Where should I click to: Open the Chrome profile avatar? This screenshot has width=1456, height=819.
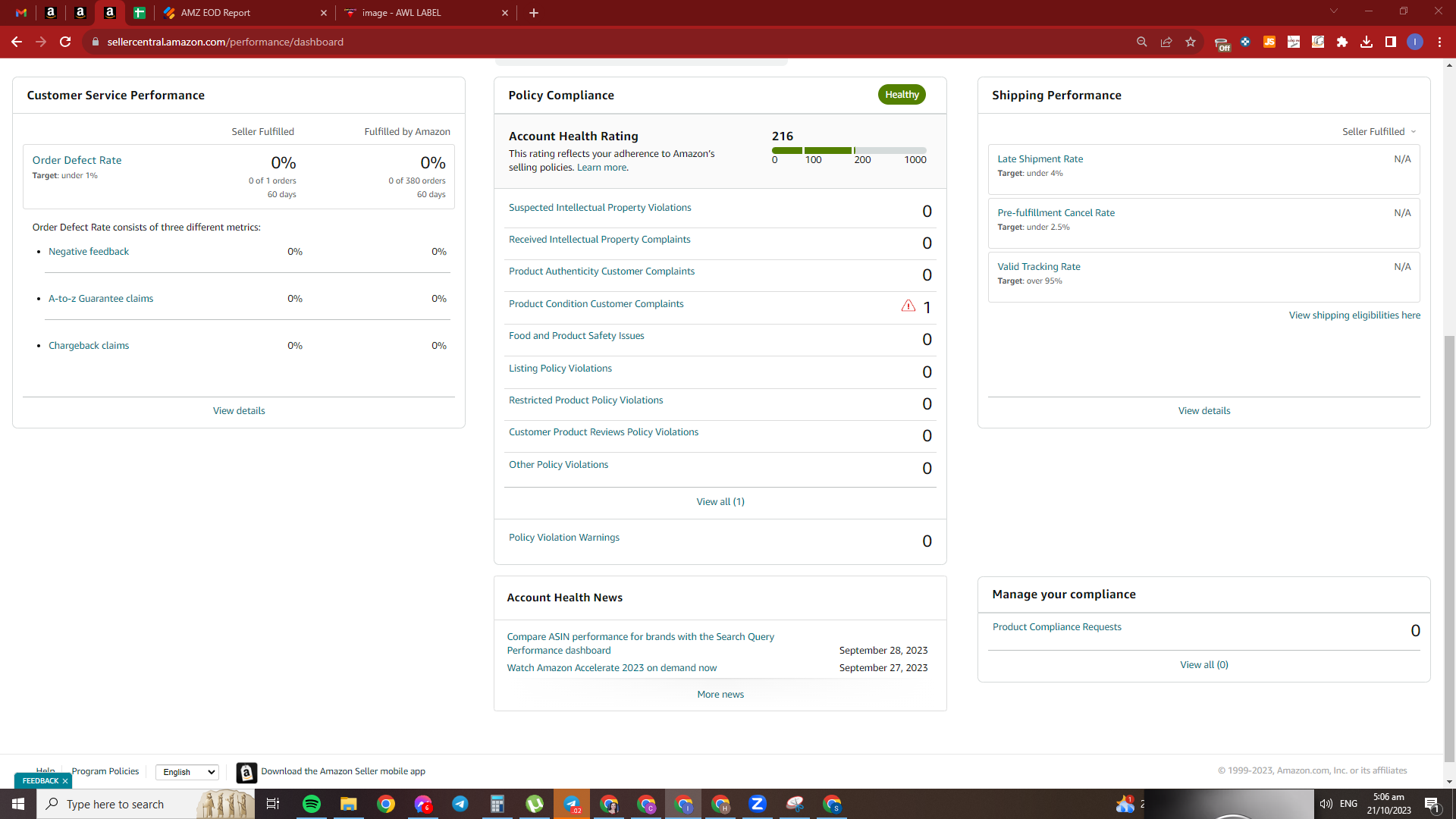[1415, 42]
